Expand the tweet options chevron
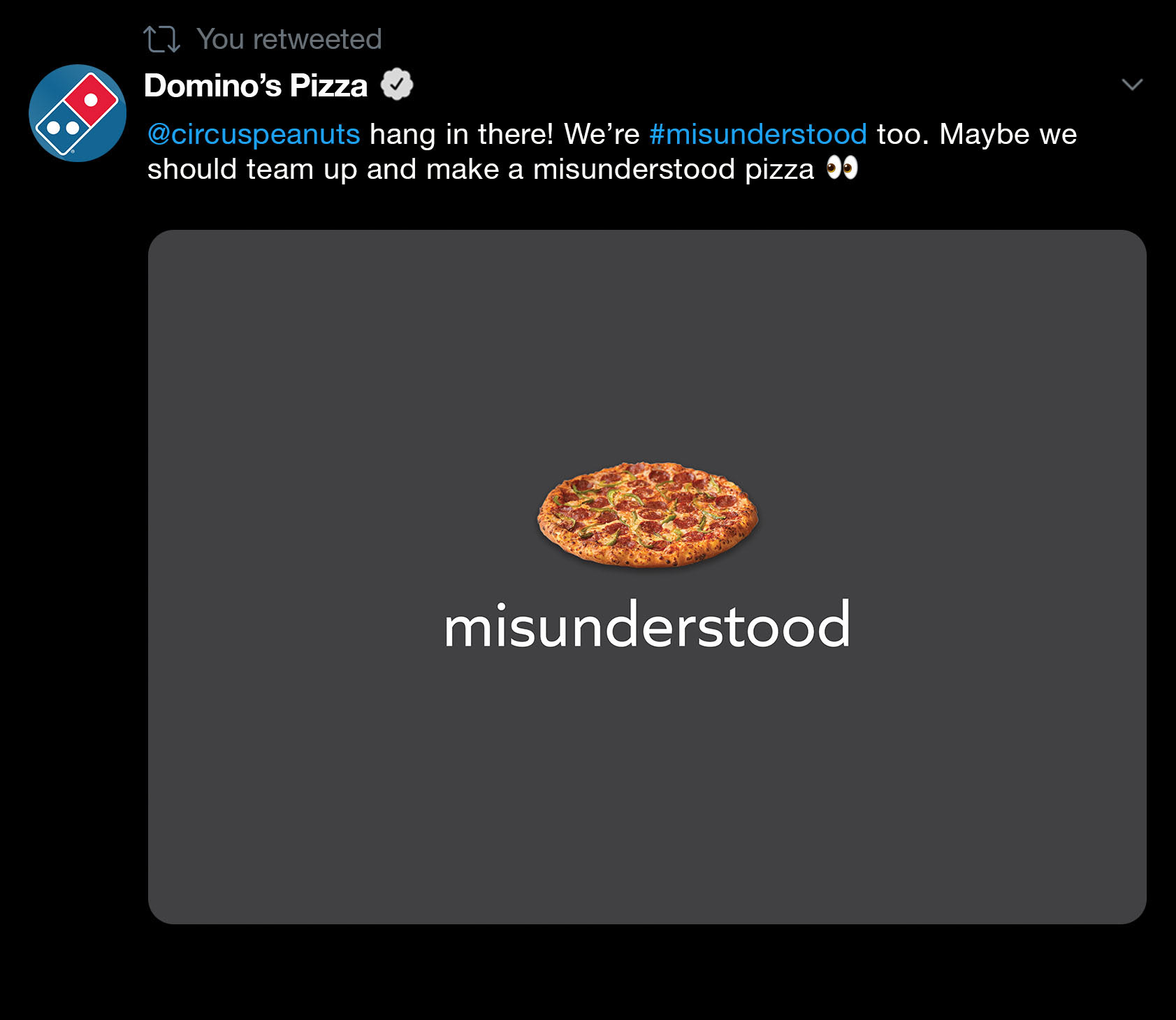1176x1020 pixels. (x=1131, y=85)
